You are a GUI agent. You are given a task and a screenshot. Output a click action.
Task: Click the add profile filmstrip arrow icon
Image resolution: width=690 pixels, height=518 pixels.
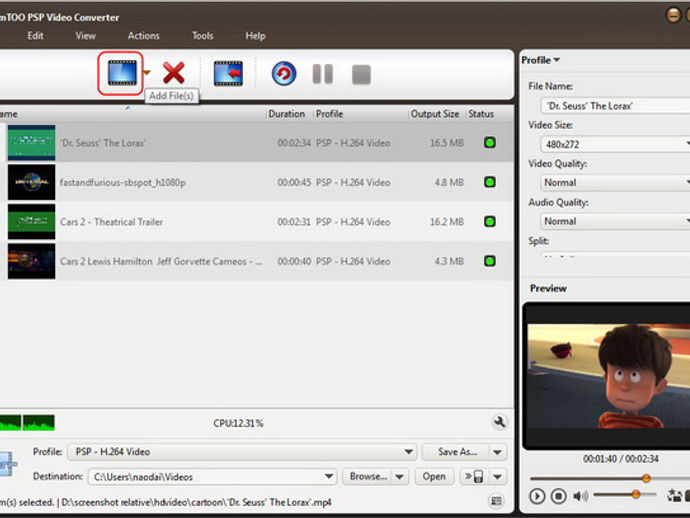[x=228, y=73]
